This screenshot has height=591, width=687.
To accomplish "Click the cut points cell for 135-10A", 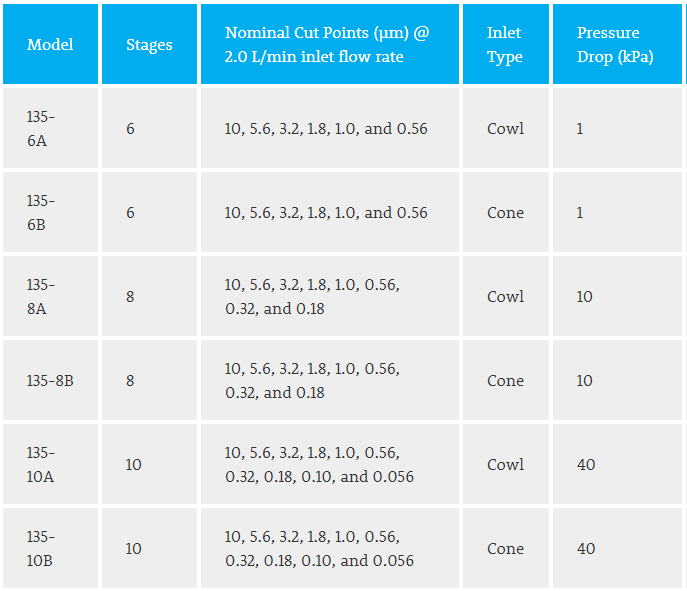I will [x=319, y=465].
